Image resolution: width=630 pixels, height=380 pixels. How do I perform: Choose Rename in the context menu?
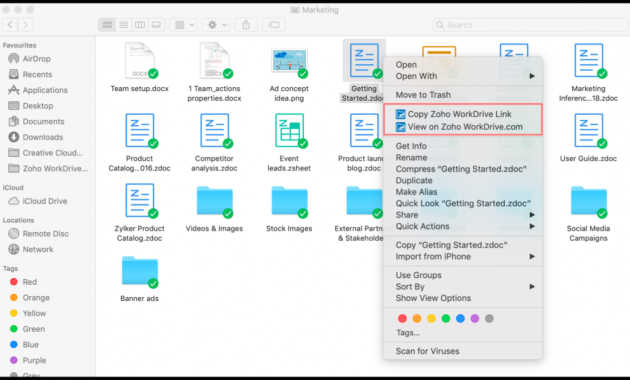(x=463, y=157)
